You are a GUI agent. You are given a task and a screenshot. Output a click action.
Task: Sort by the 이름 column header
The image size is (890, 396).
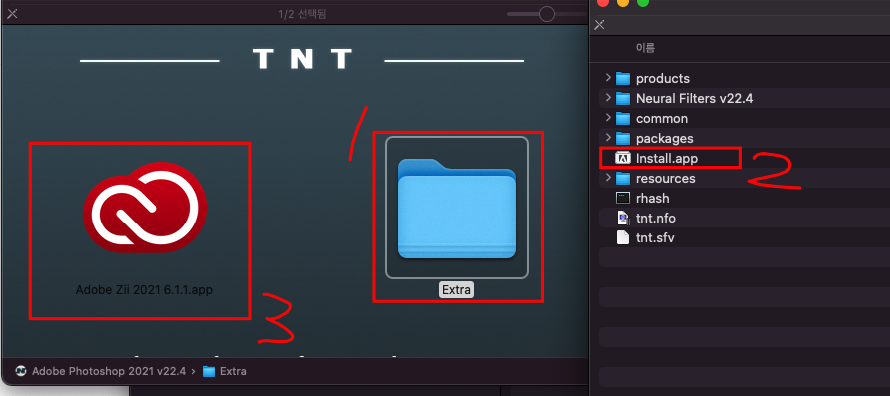coord(645,48)
